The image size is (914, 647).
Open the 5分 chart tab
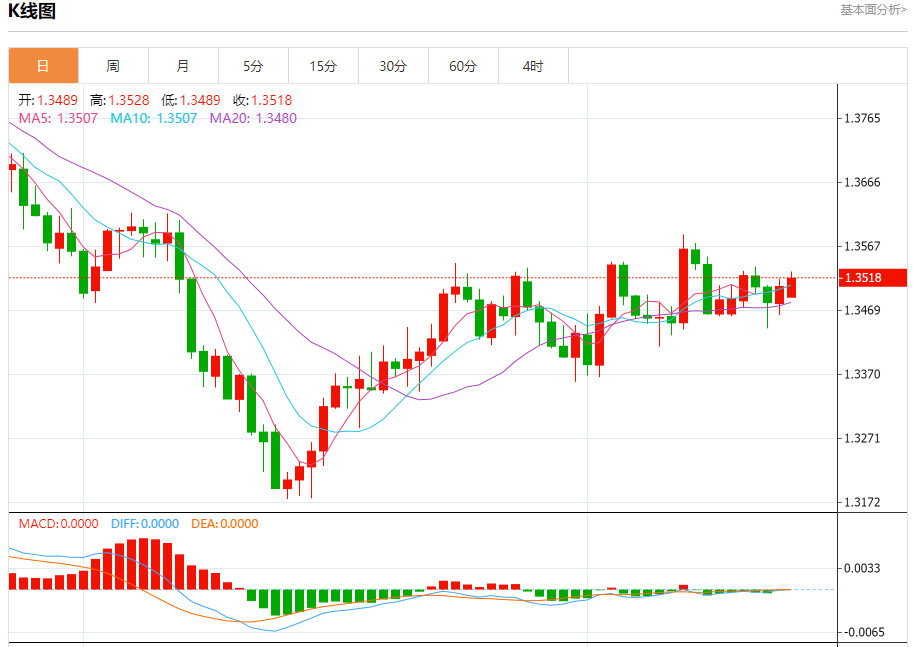point(253,66)
